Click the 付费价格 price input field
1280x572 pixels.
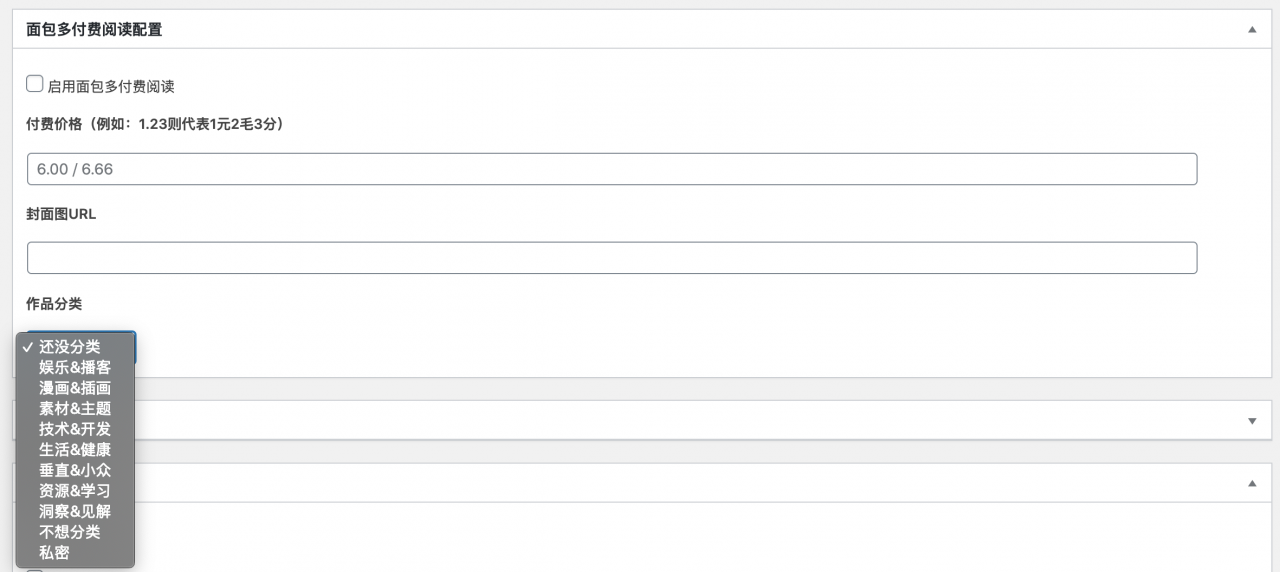(611, 169)
